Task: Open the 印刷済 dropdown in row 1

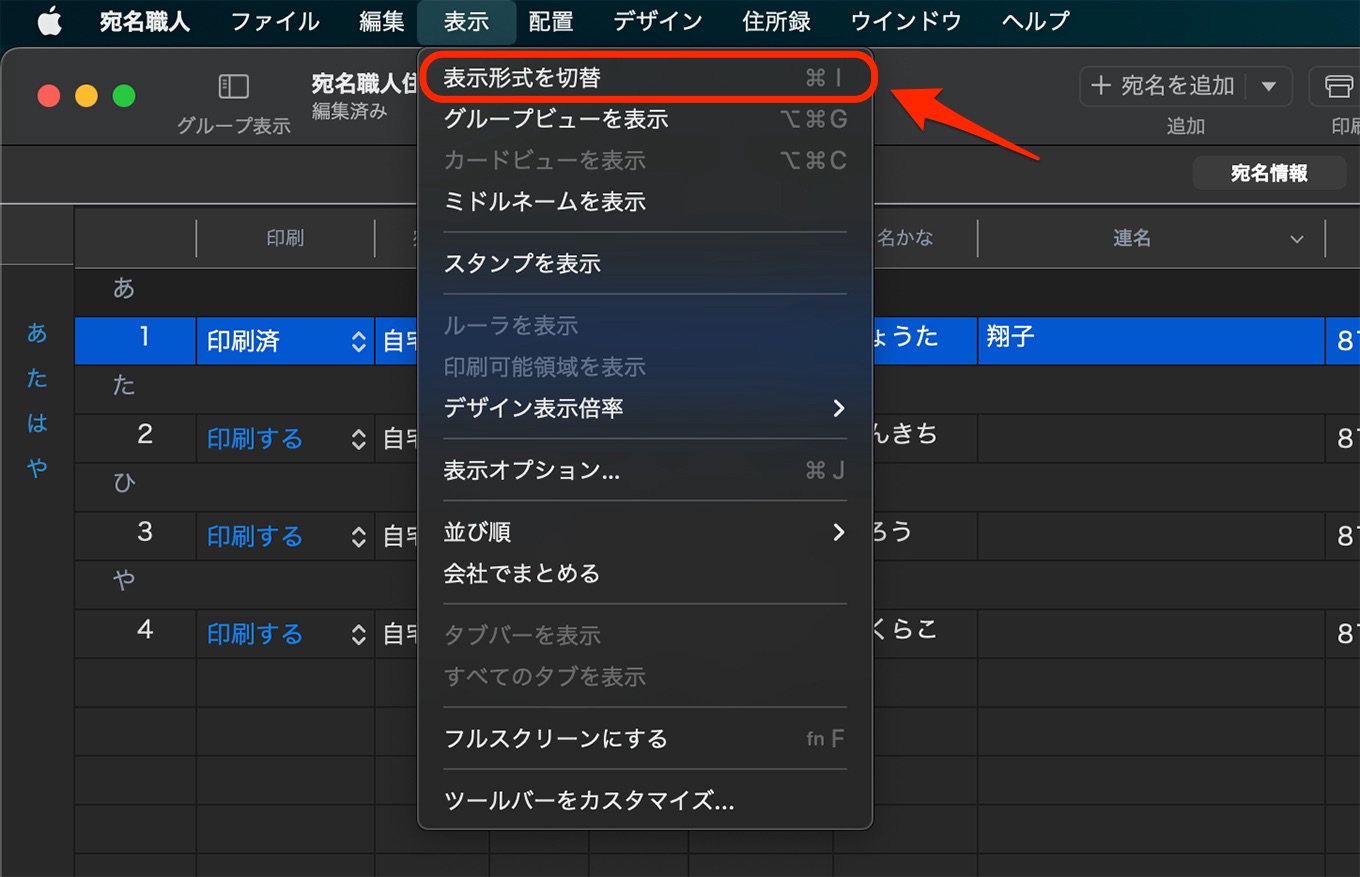Action: pyautogui.click(x=286, y=341)
